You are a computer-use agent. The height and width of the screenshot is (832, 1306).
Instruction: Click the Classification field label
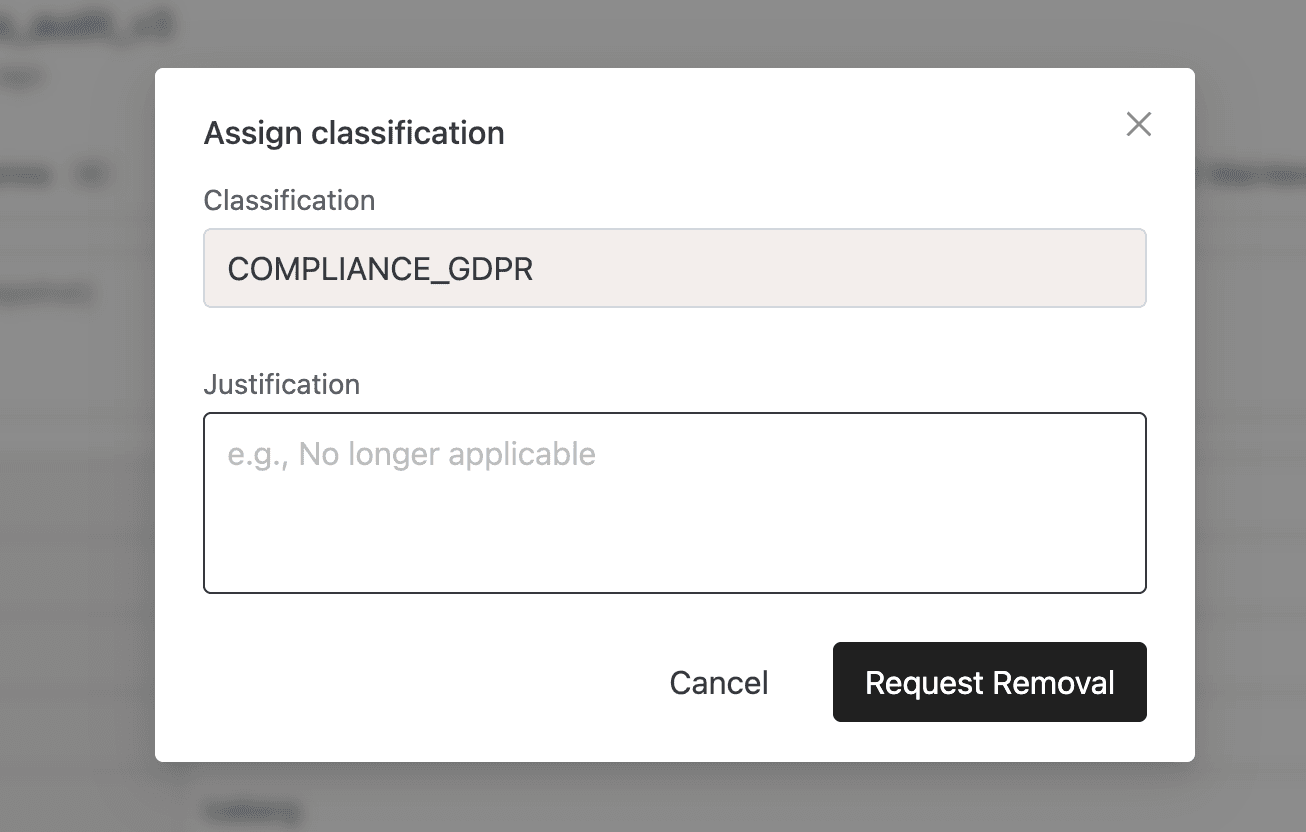tap(289, 200)
